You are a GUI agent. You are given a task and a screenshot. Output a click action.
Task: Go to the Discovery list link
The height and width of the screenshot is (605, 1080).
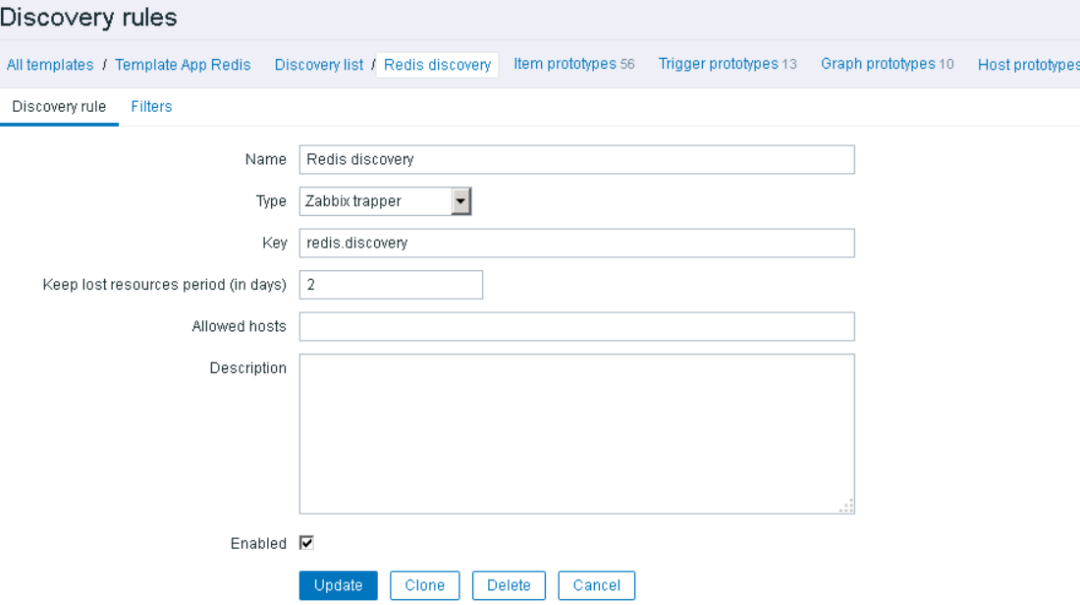[x=318, y=65]
